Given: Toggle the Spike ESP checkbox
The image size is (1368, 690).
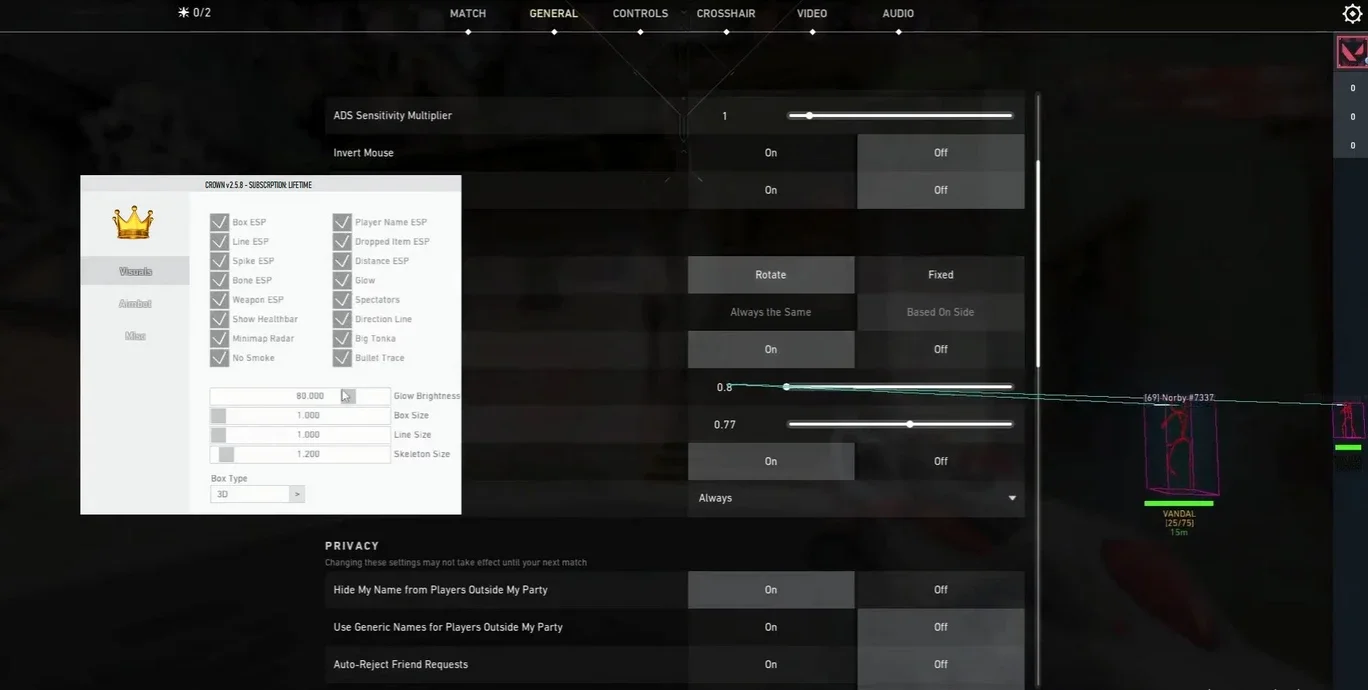Looking at the screenshot, I should (219, 261).
